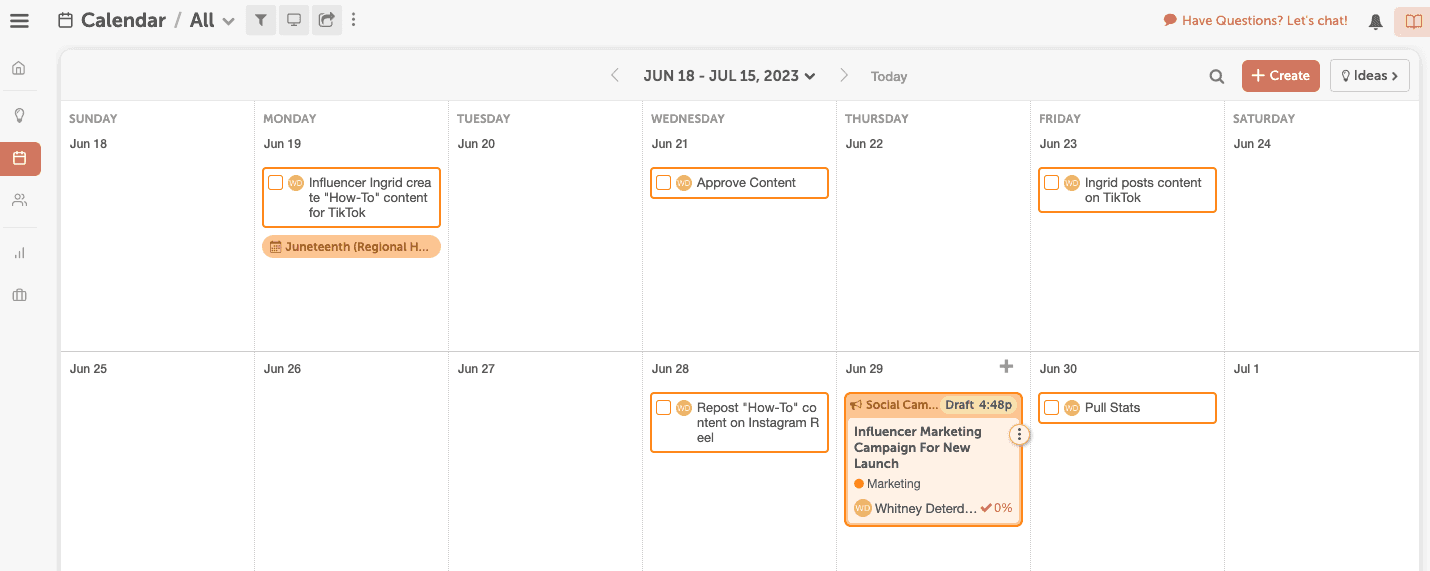Open three-dot menu on Influencer Marketing card
1430x571 pixels.
pyautogui.click(x=1018, y=434)
